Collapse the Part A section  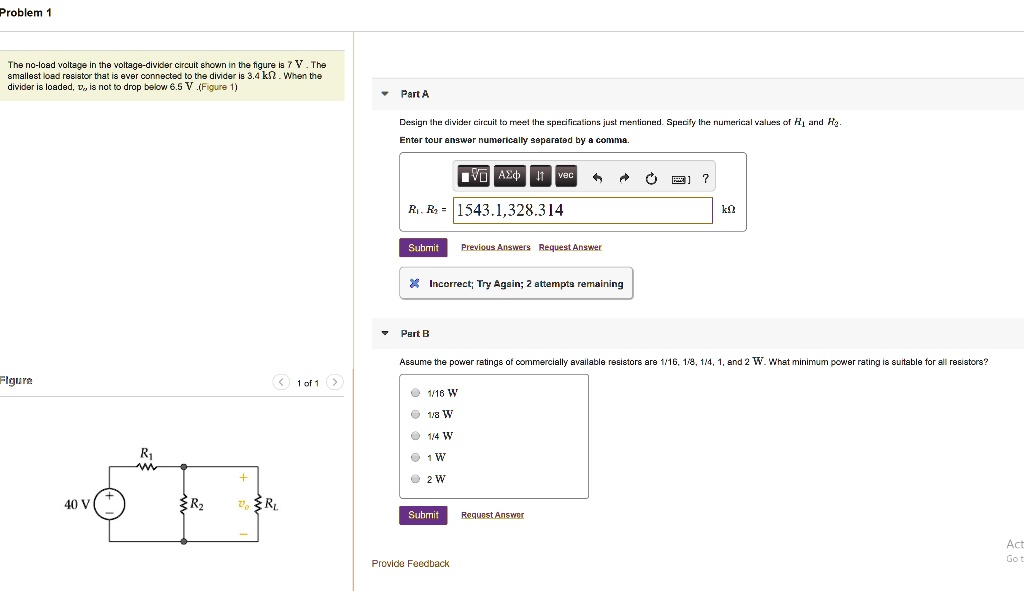(383, 93)
